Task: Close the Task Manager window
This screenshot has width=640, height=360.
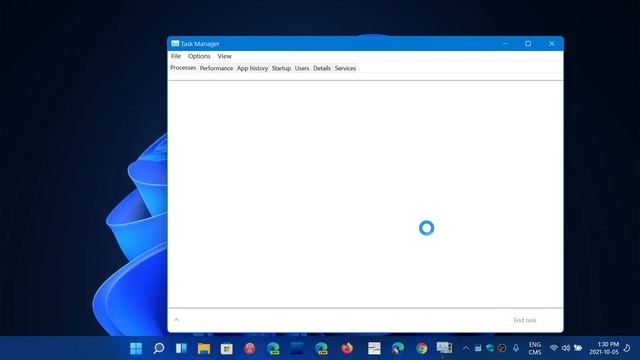Action: [552, 43]
